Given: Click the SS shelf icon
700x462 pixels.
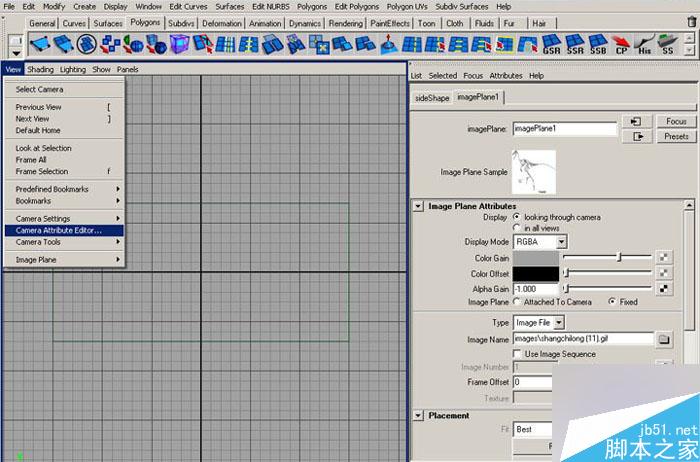Looking at the screenshot, I should click(667, 45).
